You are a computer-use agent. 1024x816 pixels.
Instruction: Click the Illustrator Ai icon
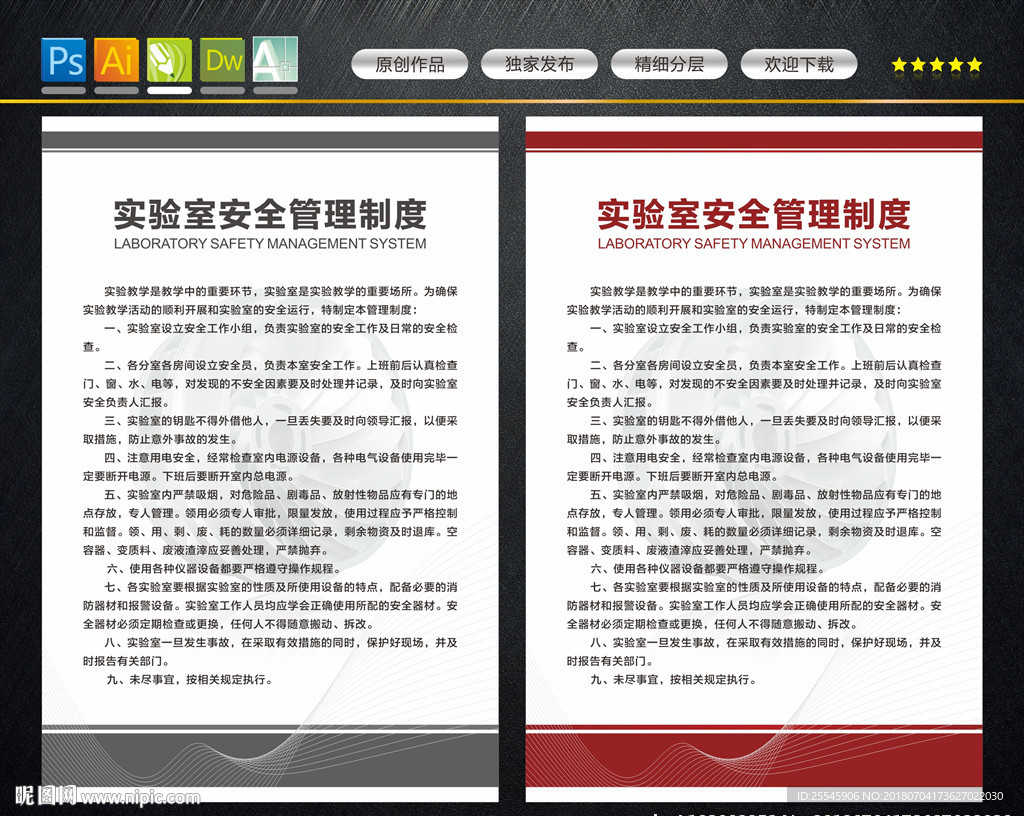[116, 59]
